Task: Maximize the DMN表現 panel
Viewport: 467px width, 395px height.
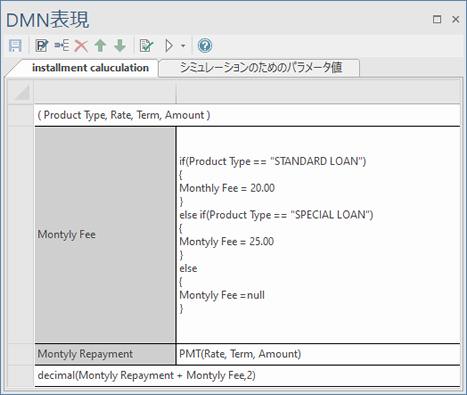Action: click(437, 19)
